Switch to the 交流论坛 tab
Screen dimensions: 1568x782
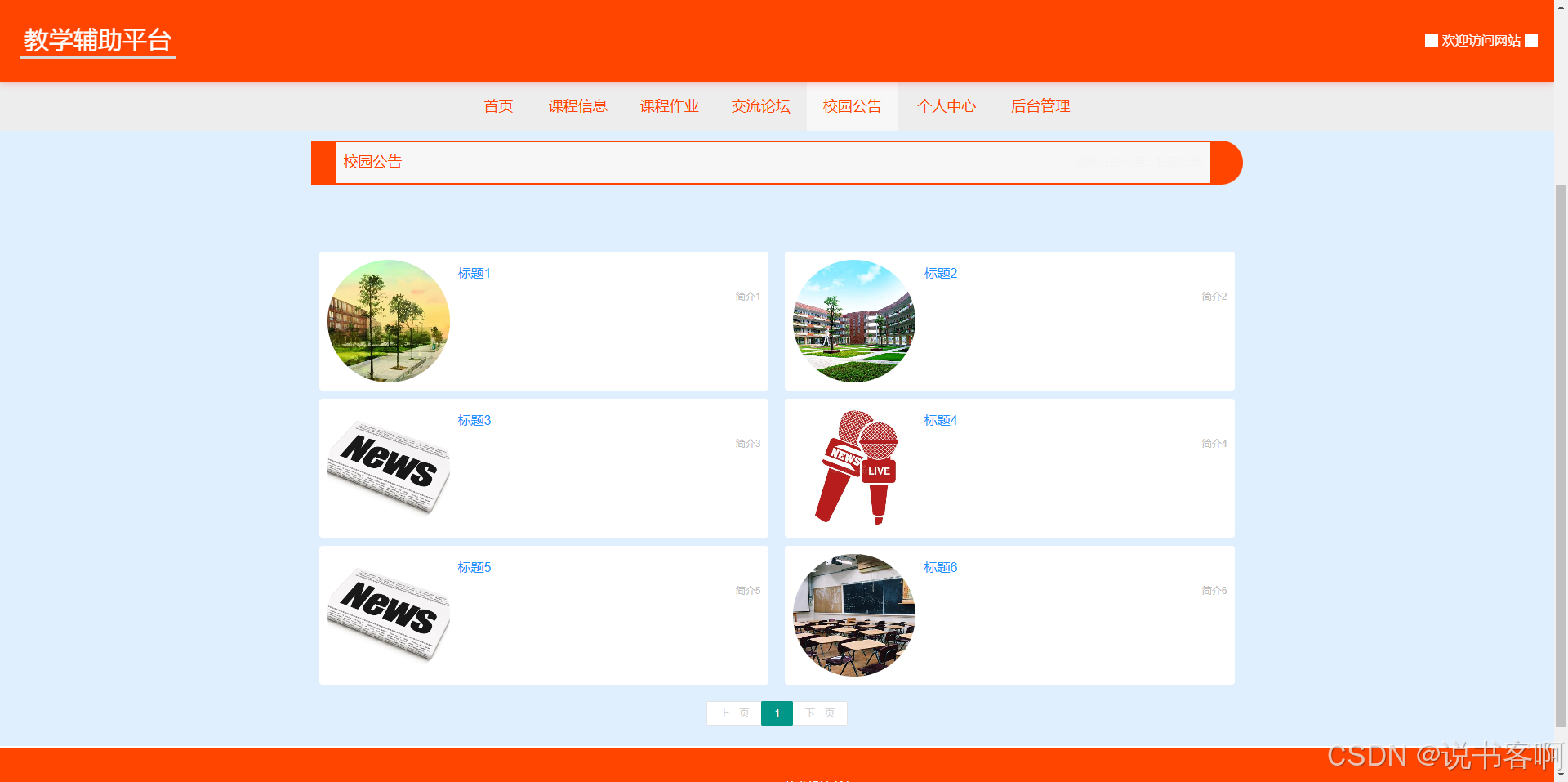(760, 106)
